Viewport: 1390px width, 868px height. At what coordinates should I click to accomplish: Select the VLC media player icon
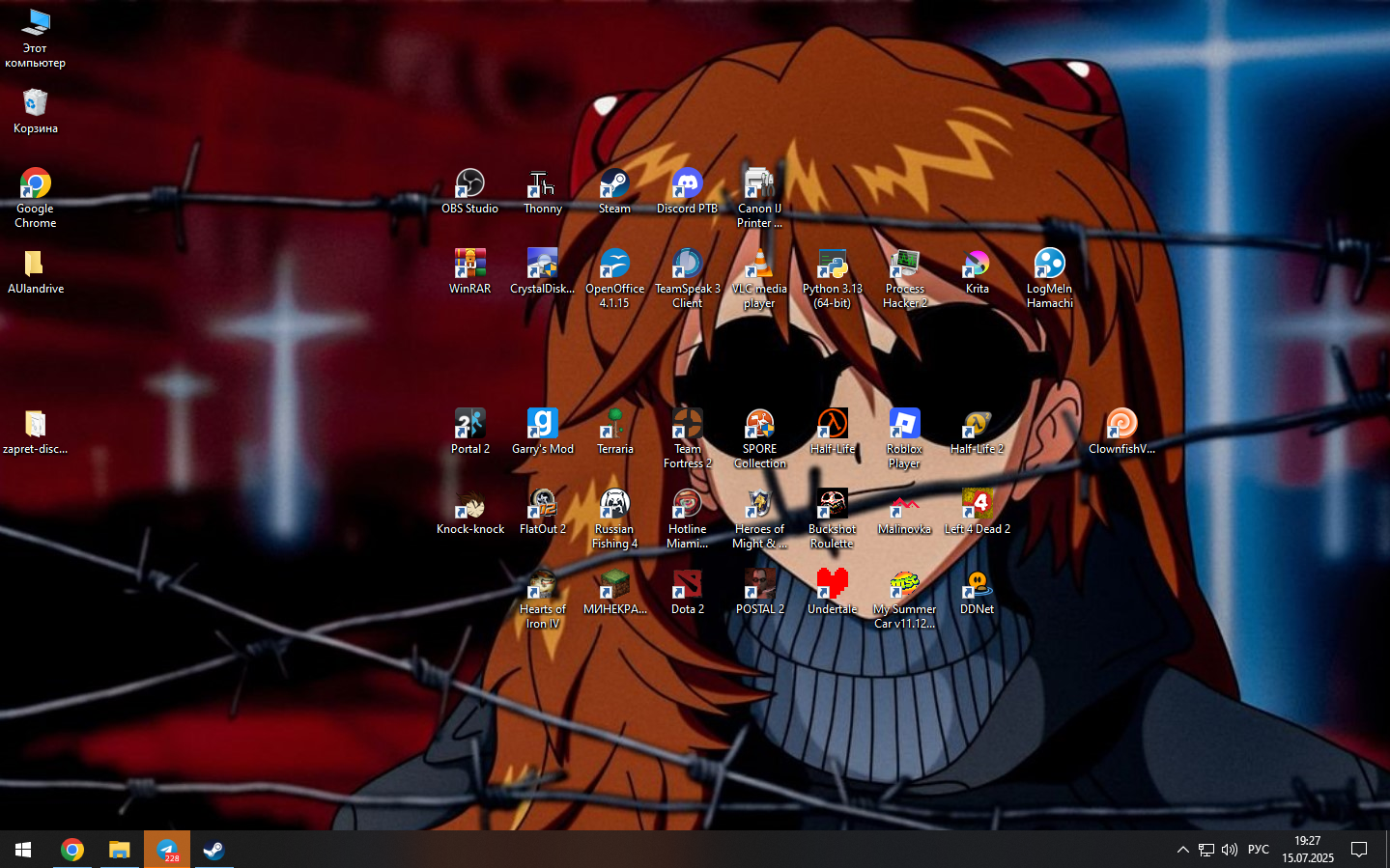point(759,278)
